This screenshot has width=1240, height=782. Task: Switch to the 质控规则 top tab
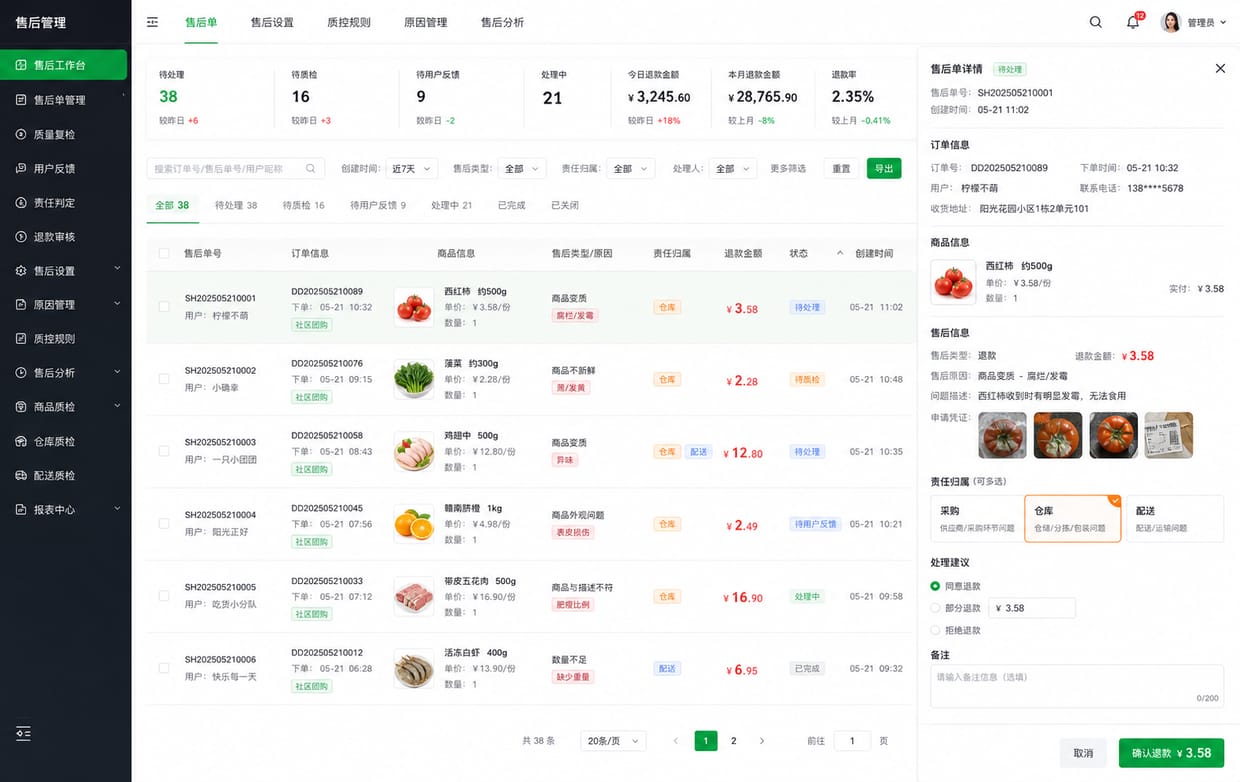(x=348, y=22)
